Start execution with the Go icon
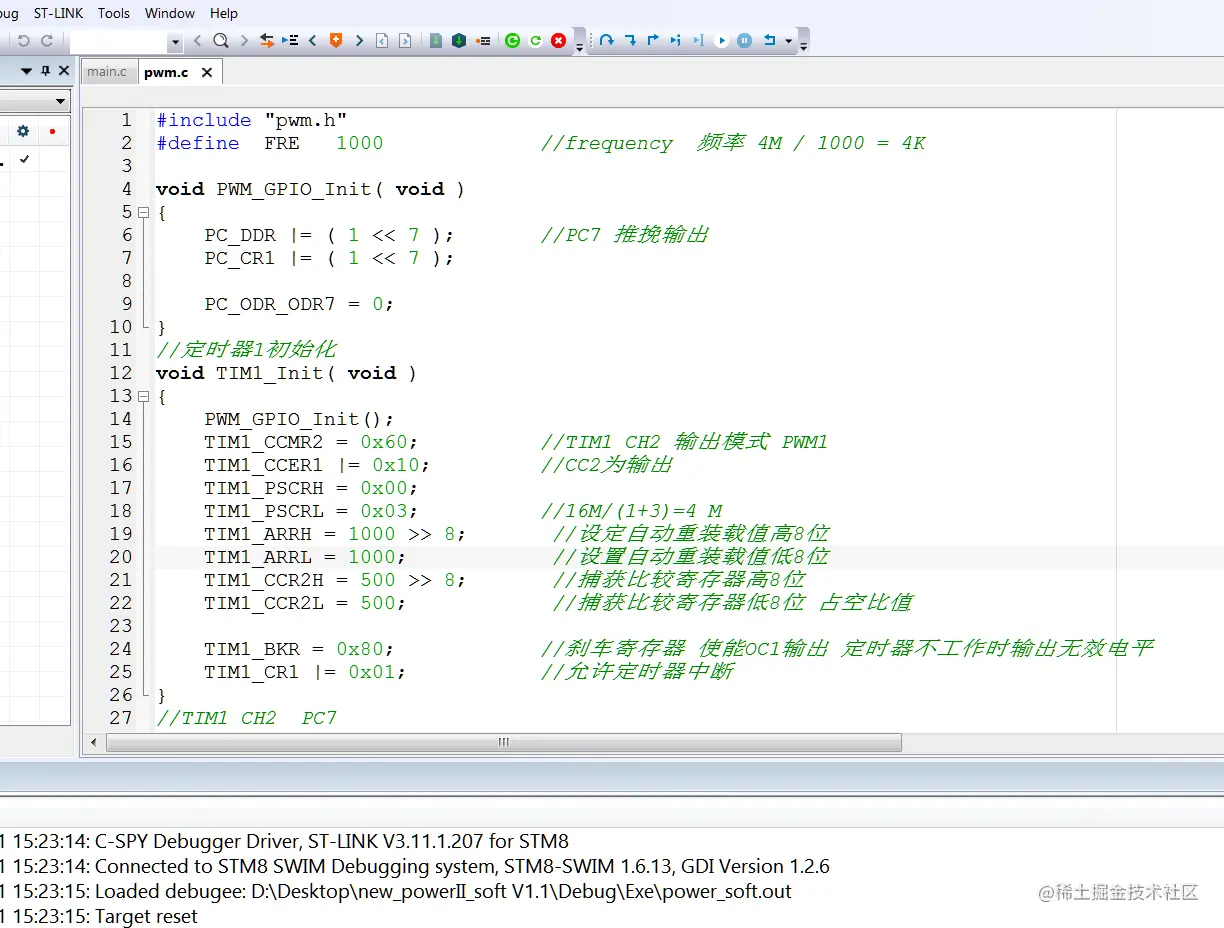 tap(721, 41)
